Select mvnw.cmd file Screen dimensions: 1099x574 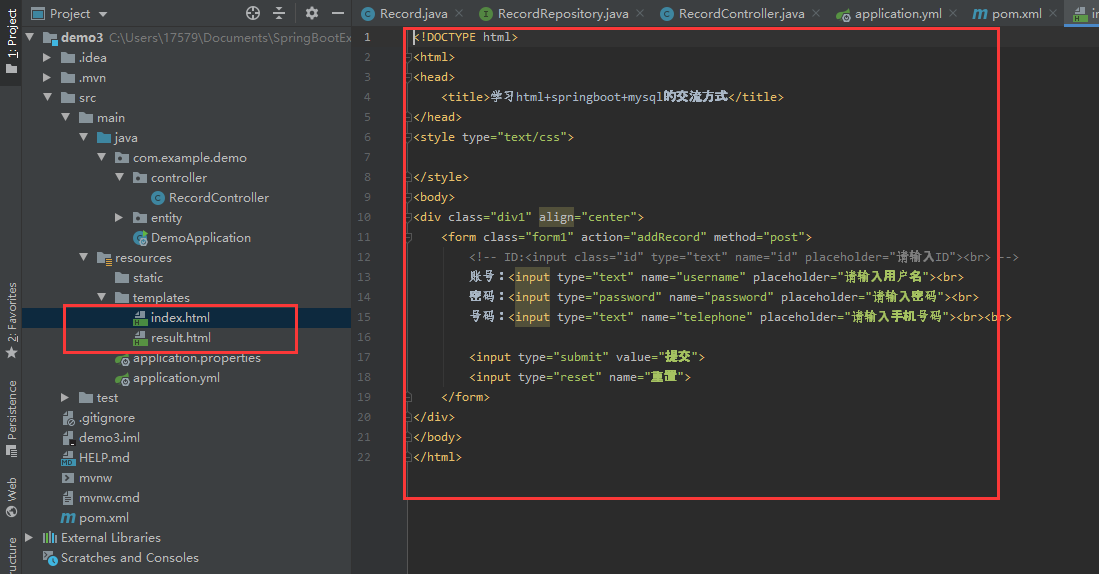pos(109,498)
